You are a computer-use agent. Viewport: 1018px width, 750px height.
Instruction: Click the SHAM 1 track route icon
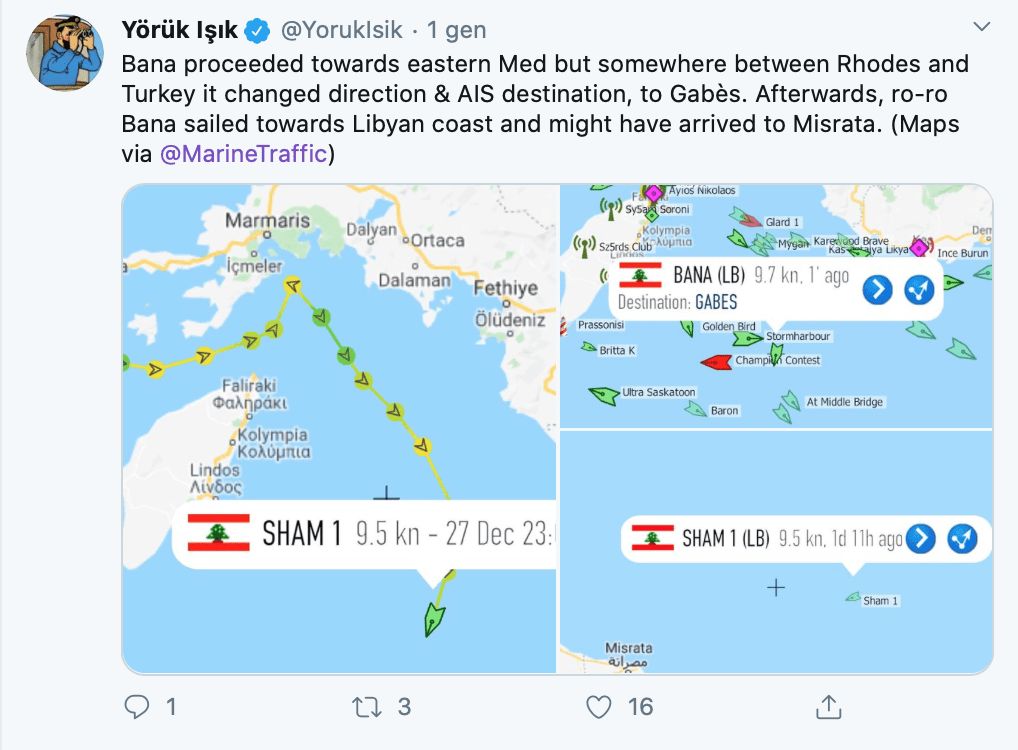[x=961, y=539]
